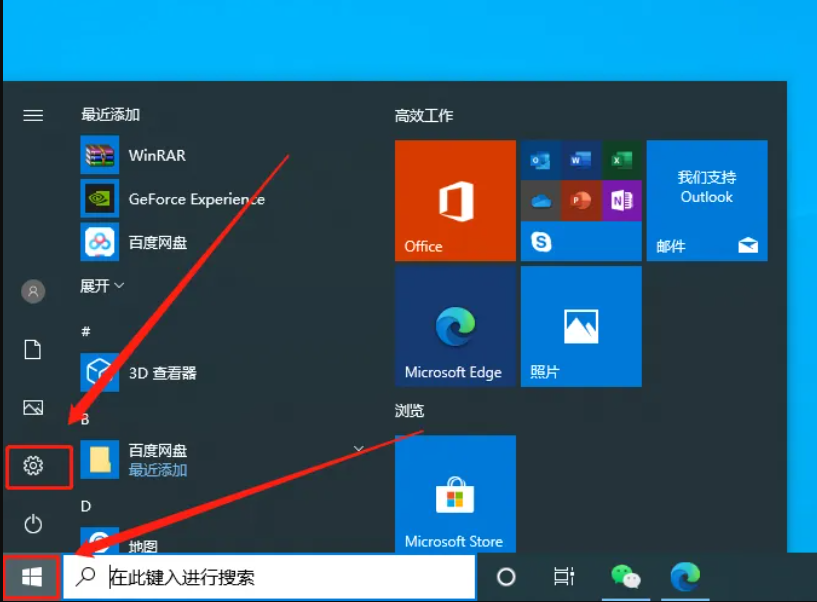The height and width of the screenshot is (602, 817).
Task: Open Settings gear icon
Action: coord(33,465)
